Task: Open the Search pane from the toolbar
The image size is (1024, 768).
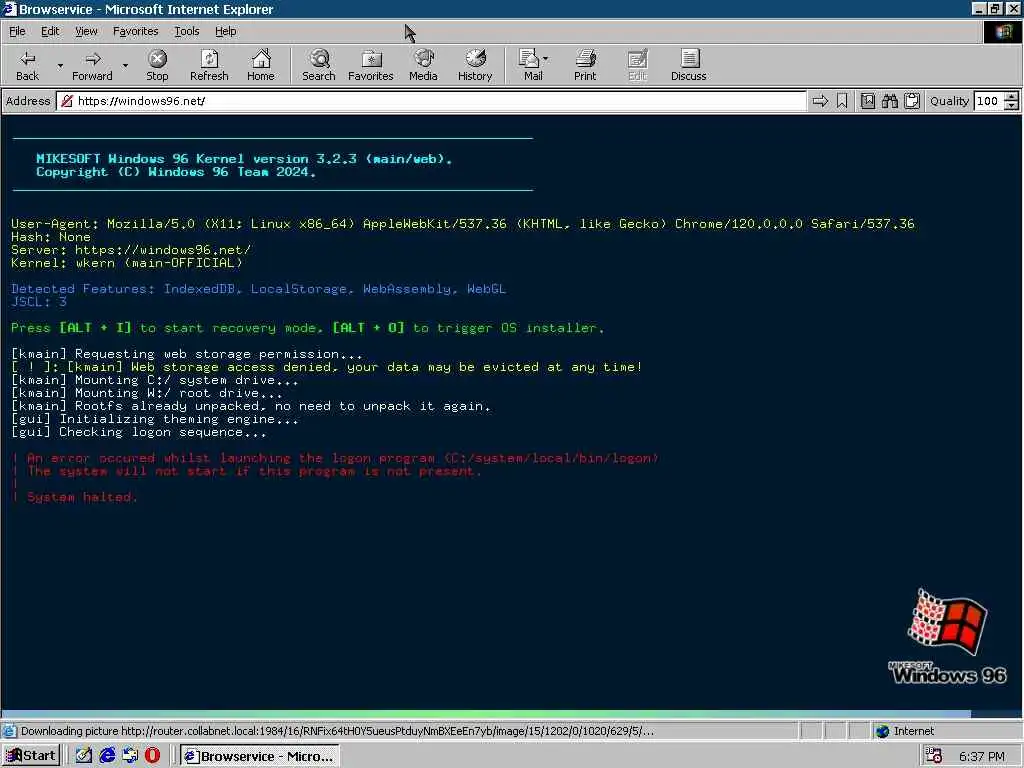Action: pyautogui.click(x=319, y=65)
